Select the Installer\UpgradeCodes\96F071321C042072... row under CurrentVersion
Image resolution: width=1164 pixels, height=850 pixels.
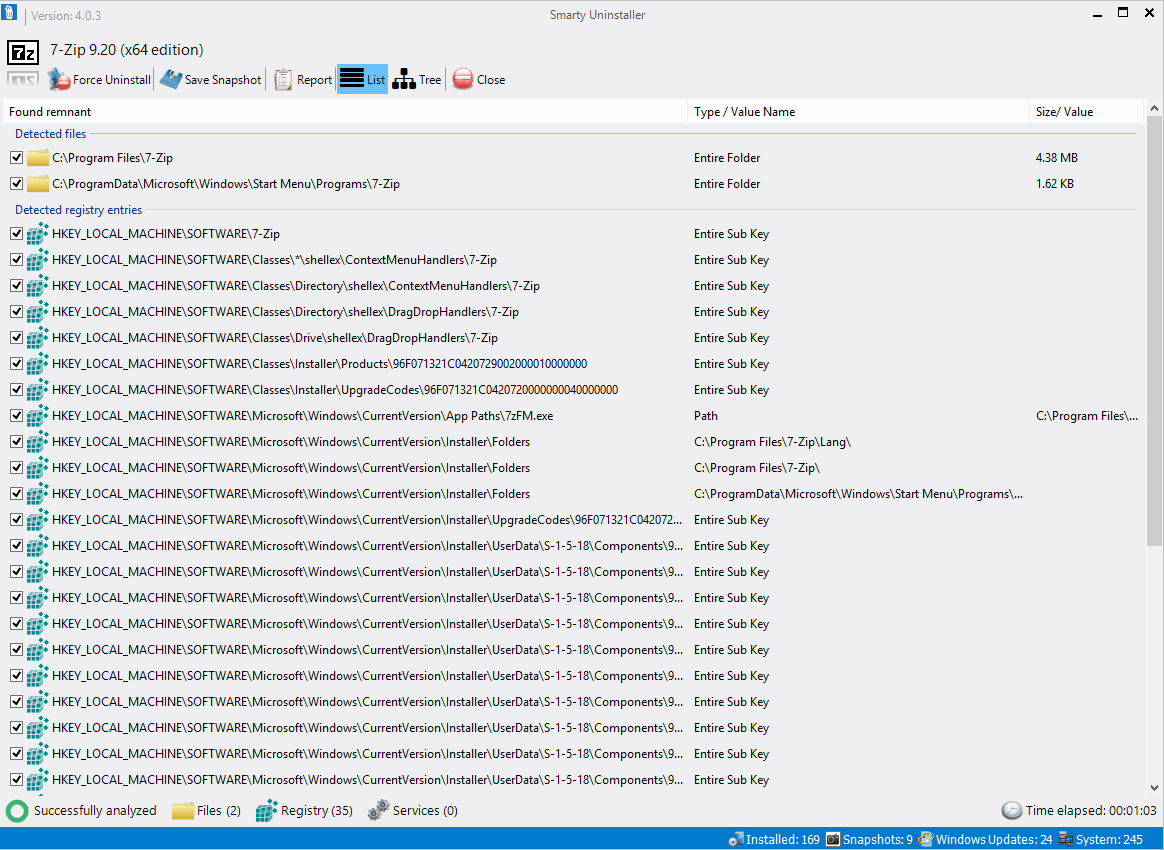click(x=573, y=520)
